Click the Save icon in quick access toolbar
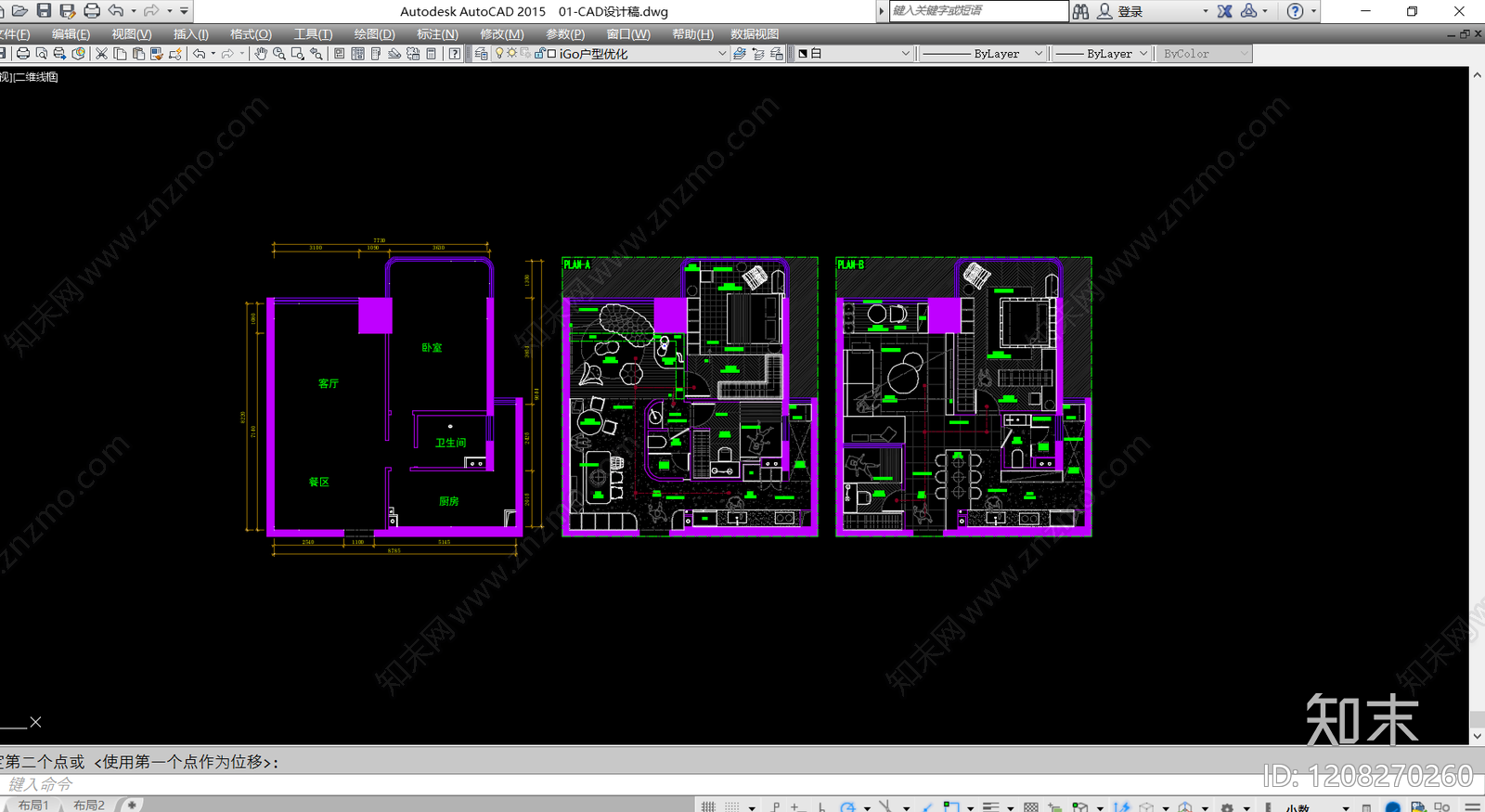Screen dimensions: 1485x812 (44, 10)
